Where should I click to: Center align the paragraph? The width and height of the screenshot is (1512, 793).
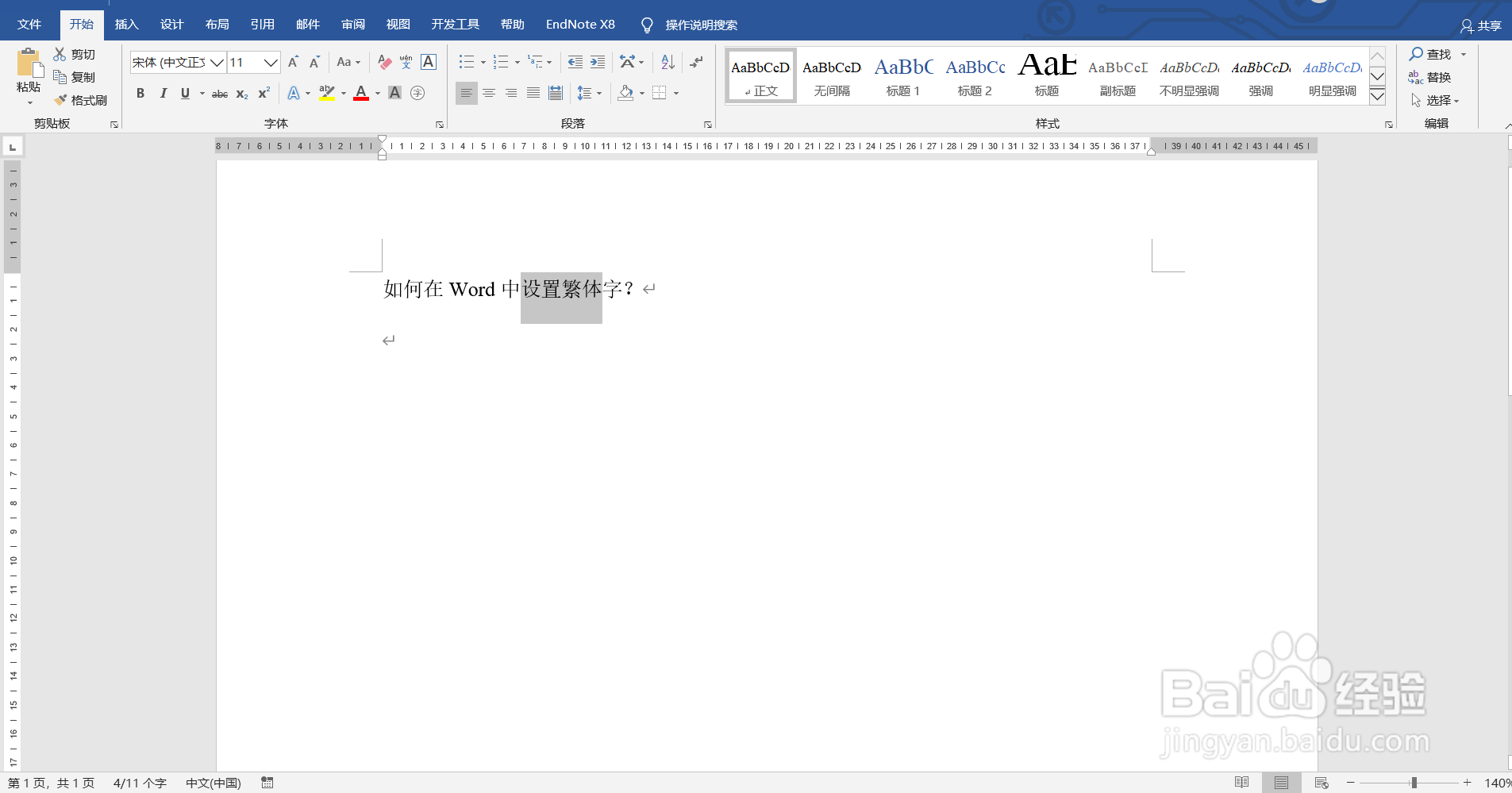point(489,93)
